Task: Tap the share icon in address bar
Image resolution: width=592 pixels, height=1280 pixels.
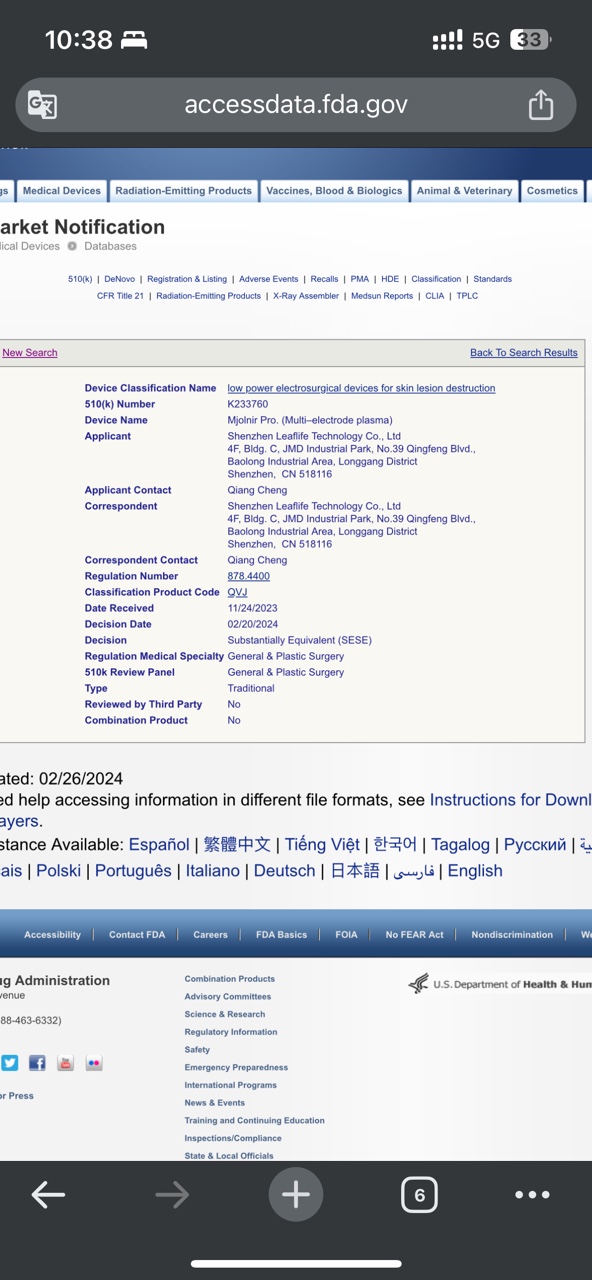Action: (x=540, y=104)
